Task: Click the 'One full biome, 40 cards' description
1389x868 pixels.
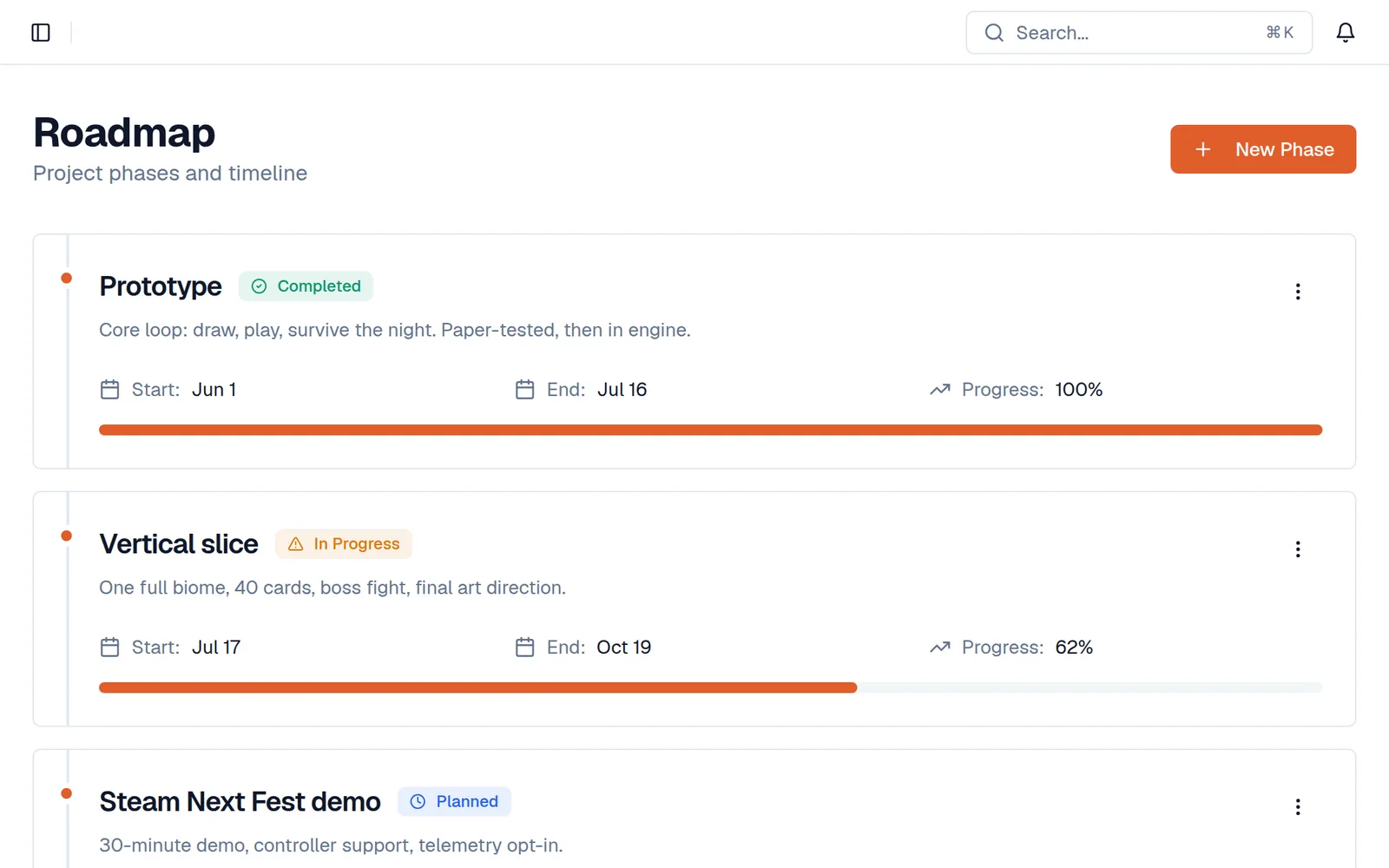Action: coord(332,588)
